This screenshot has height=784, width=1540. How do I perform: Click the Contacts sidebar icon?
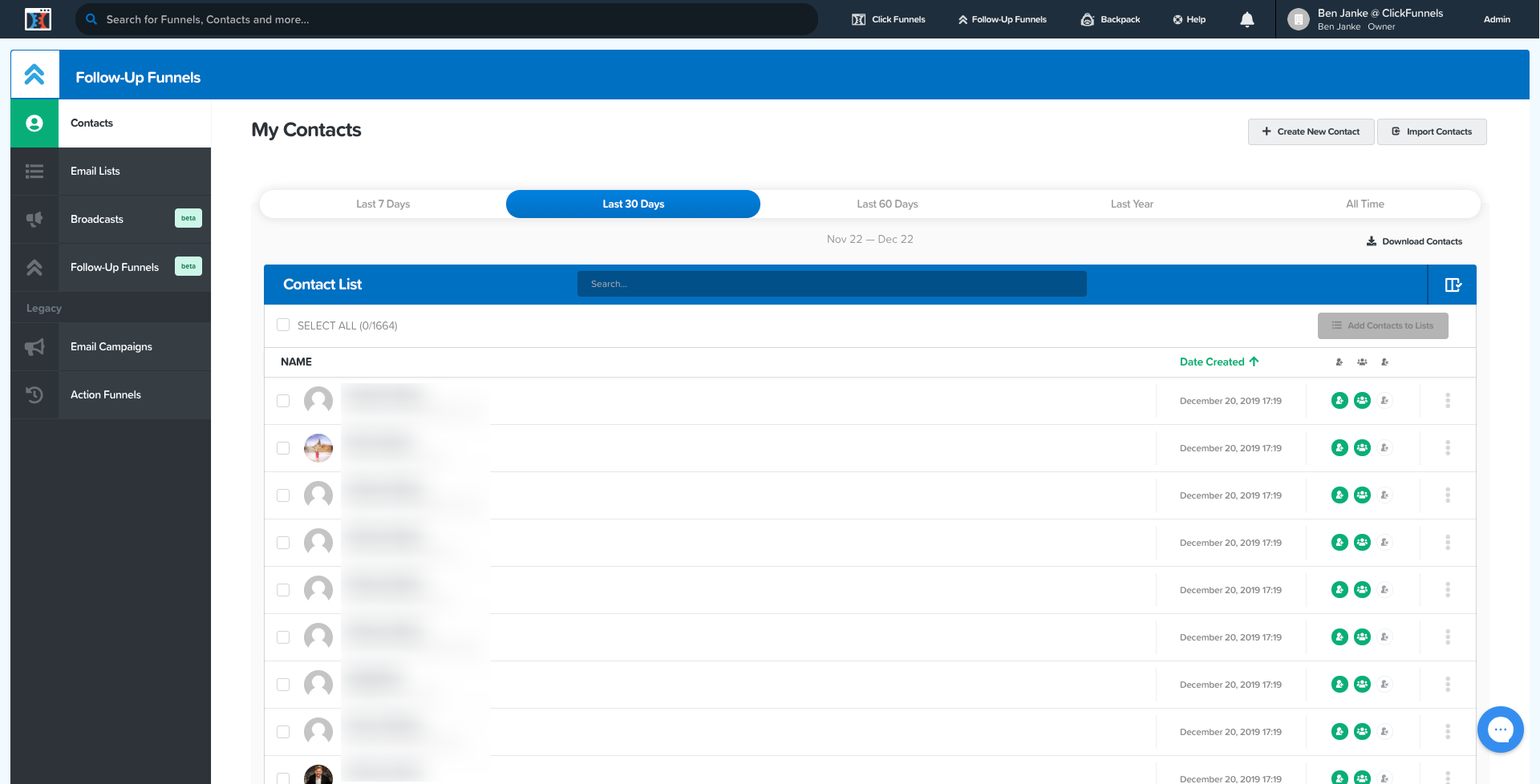34,123
